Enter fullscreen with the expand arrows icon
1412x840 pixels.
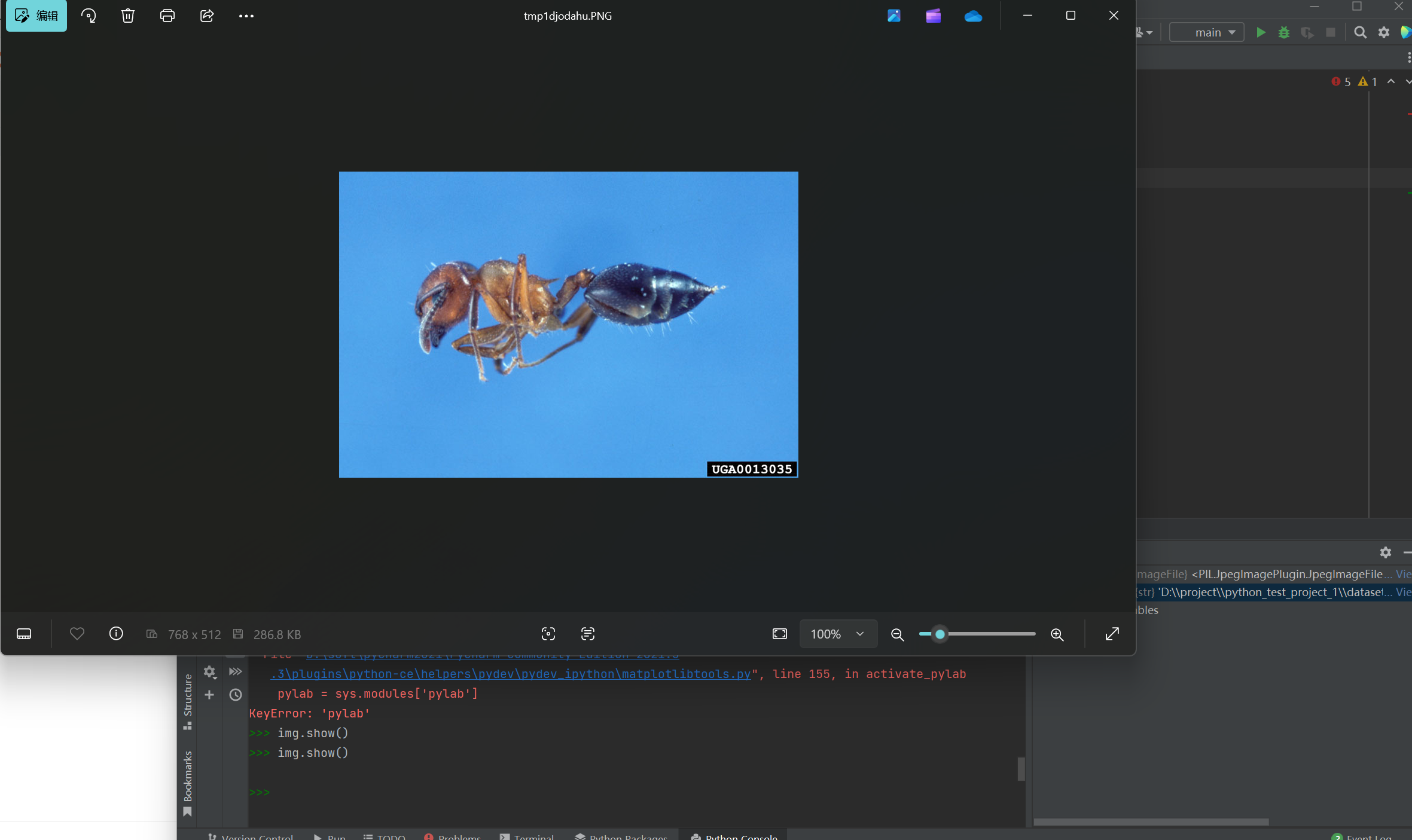[1112, 634]
